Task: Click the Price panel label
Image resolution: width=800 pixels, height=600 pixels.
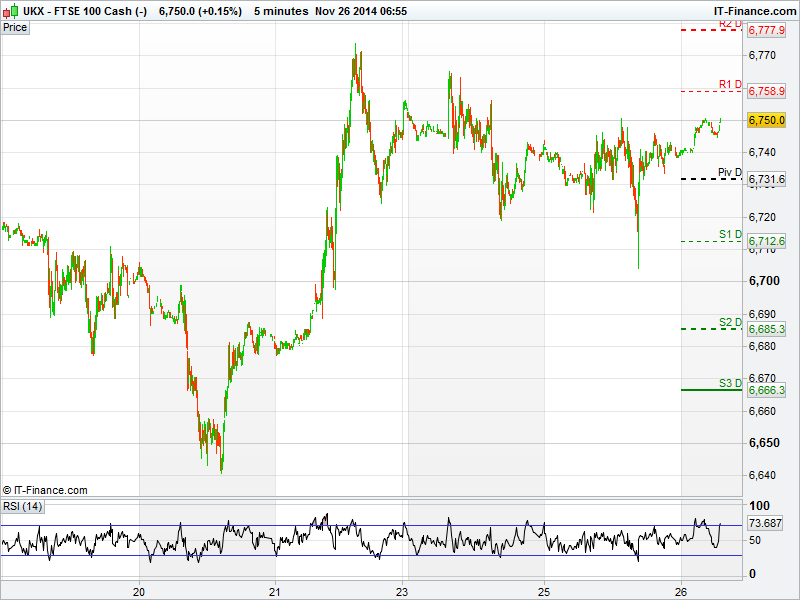Action: pyautogui.click(x=15, y=27)
